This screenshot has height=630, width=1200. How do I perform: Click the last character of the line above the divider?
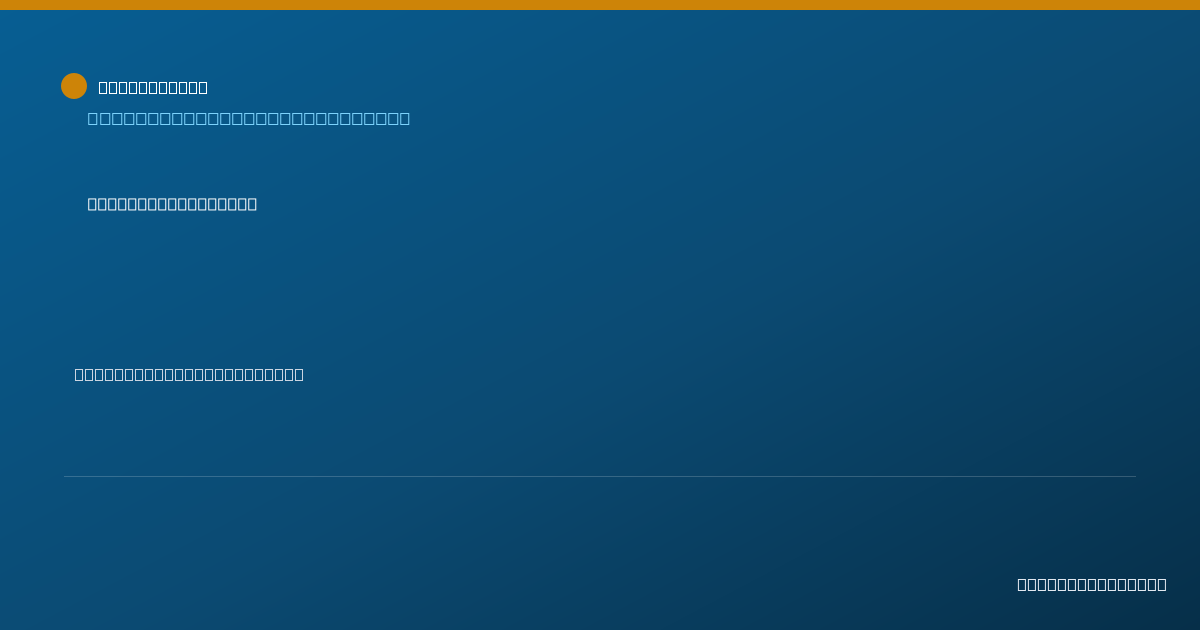point(298,374)
